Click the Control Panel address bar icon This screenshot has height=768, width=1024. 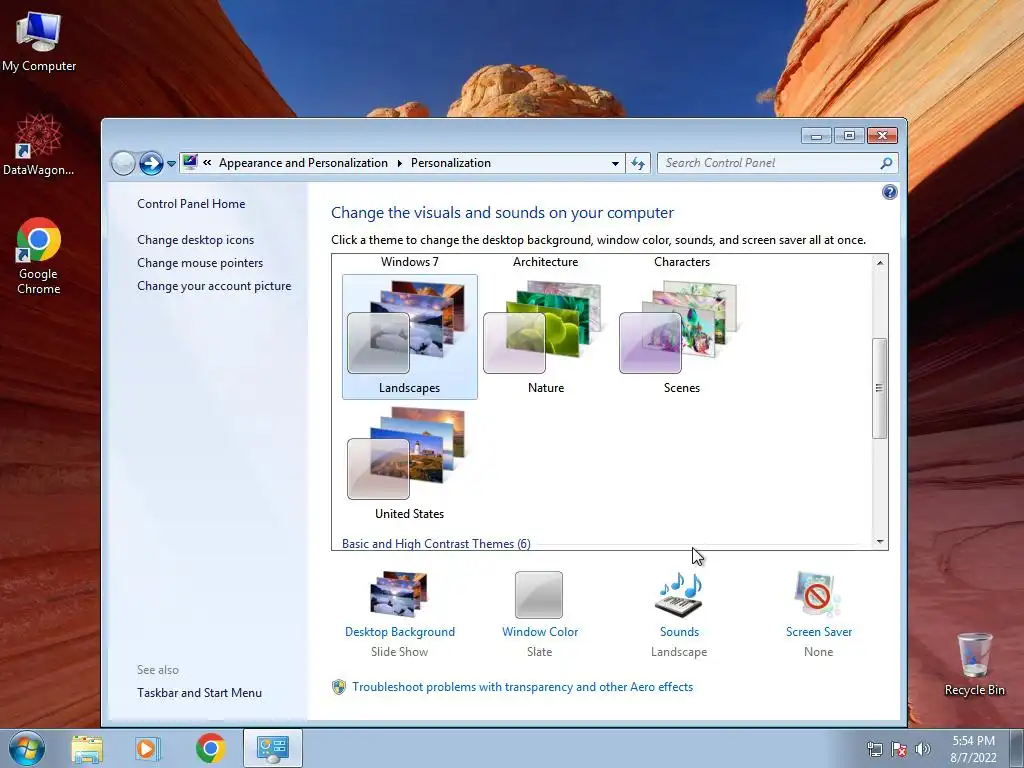point(190,163)
